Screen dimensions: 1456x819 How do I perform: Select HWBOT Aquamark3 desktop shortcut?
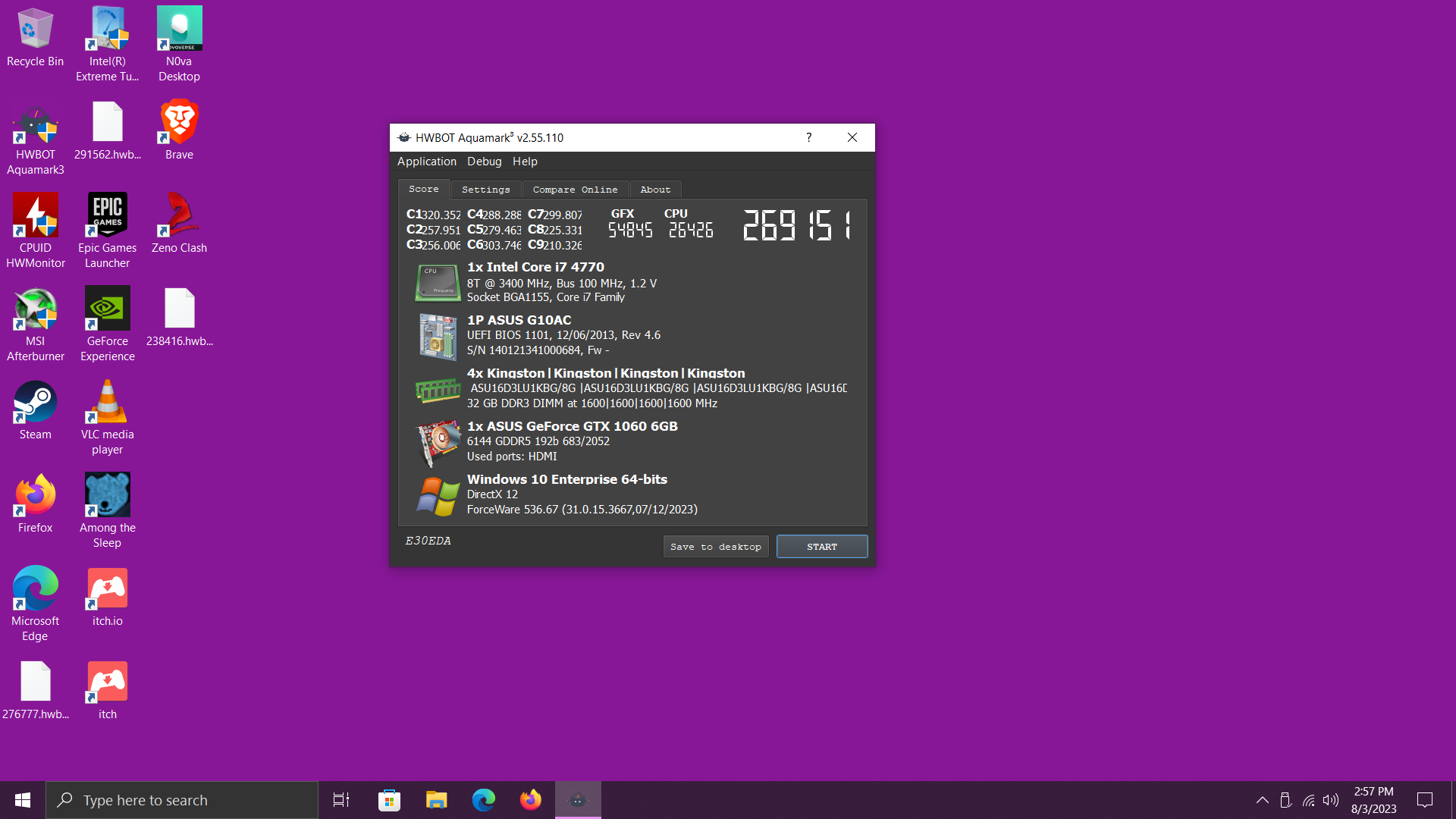[35, 138]
